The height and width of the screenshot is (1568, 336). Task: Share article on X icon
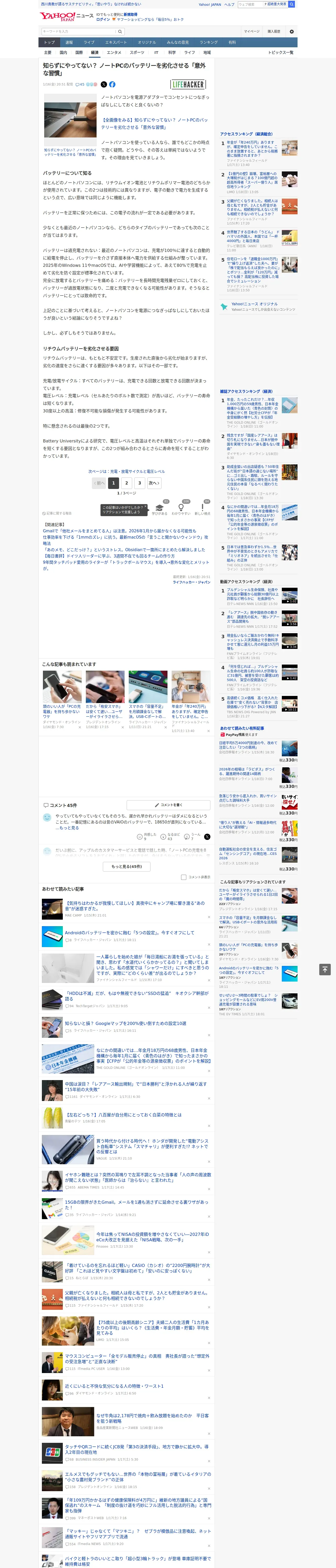click(x=104, y=85)
